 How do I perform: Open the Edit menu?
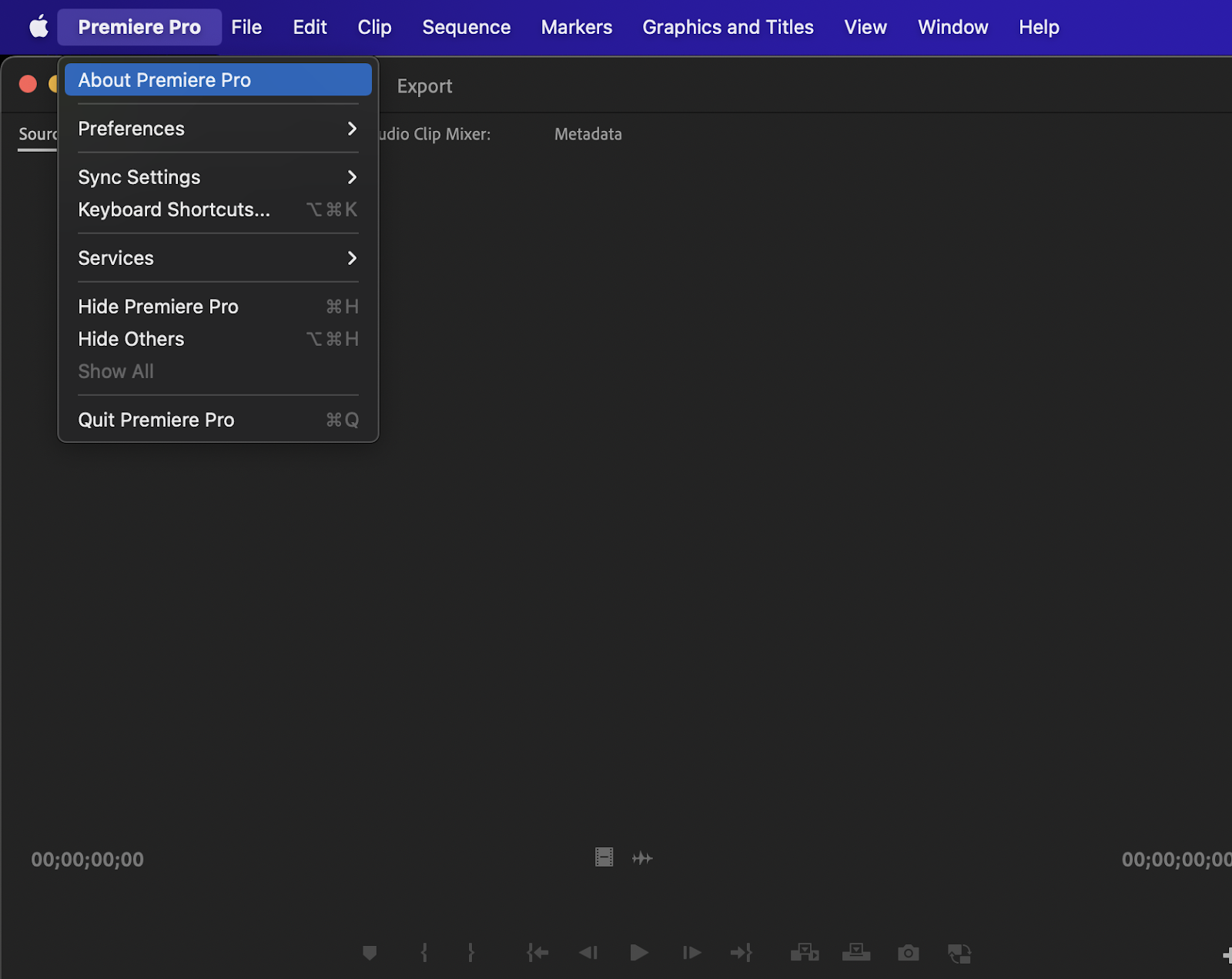(310, 27)
